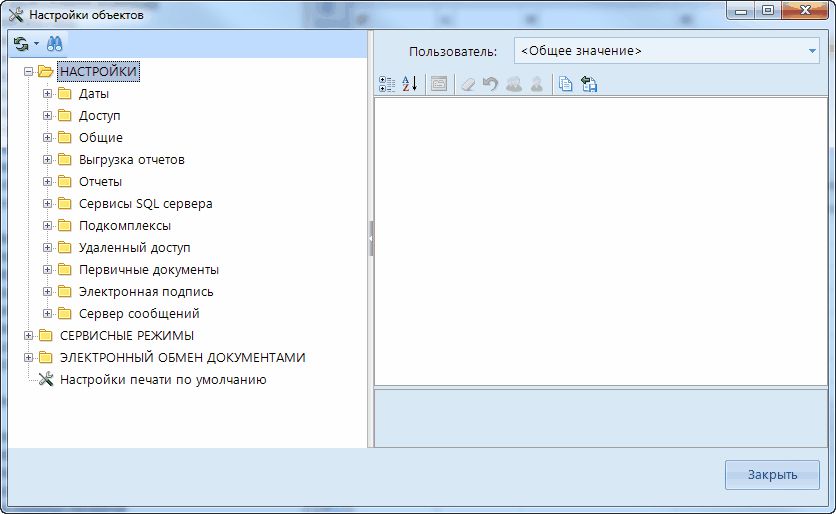836x514 pixels.
Task: Click the refresh icon above the tree
Action: [x=21, y=44]
